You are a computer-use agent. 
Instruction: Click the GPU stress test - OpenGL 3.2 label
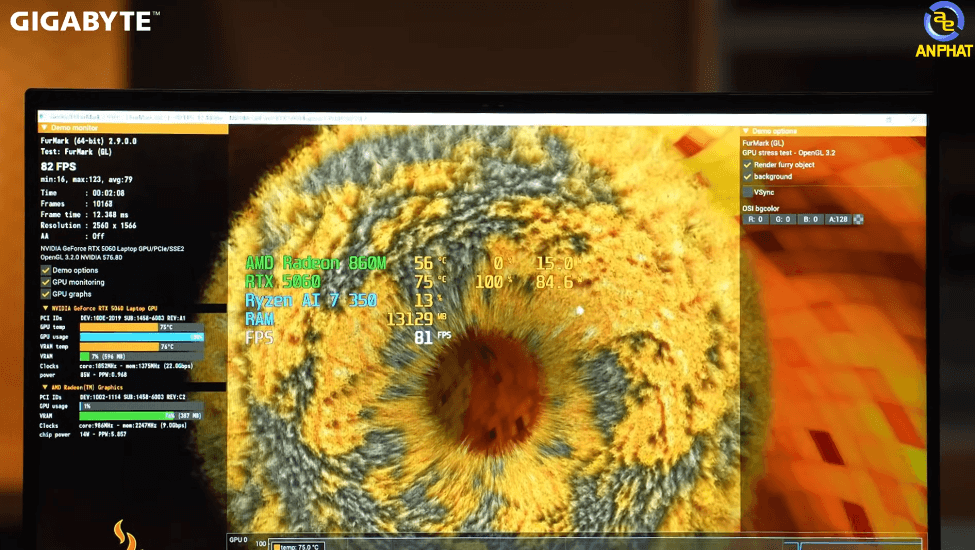pos(788,153)
